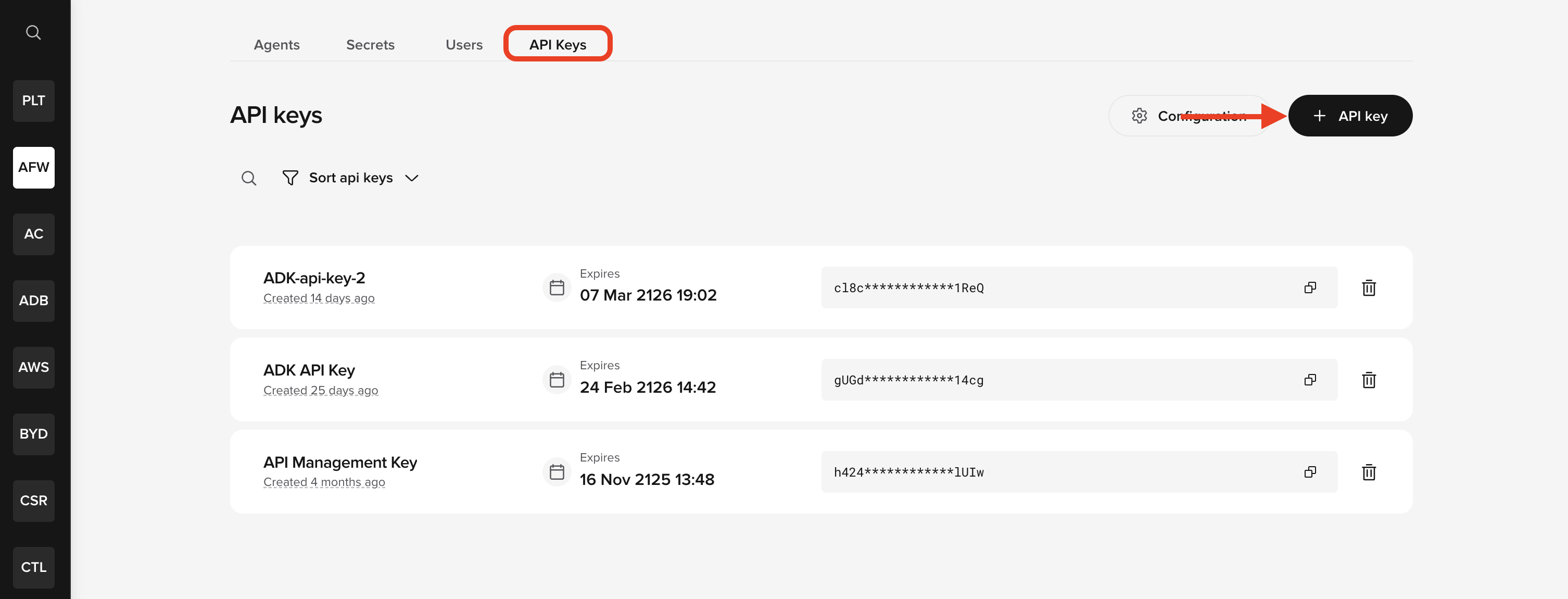This screenshot has width=1568, height=599.
Task: Open the Secrets tab
Action: pos(370,44)
